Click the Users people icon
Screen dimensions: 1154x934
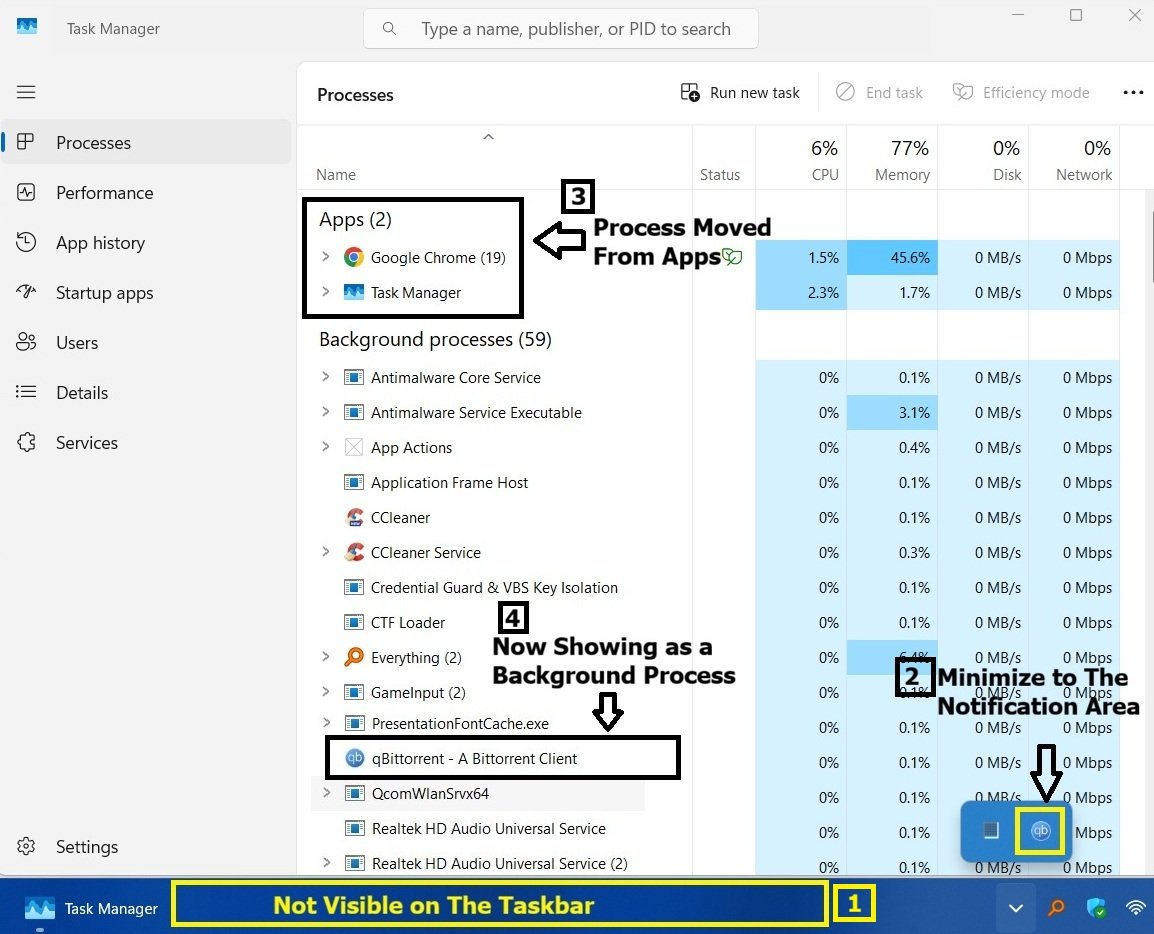pos(26,342)
